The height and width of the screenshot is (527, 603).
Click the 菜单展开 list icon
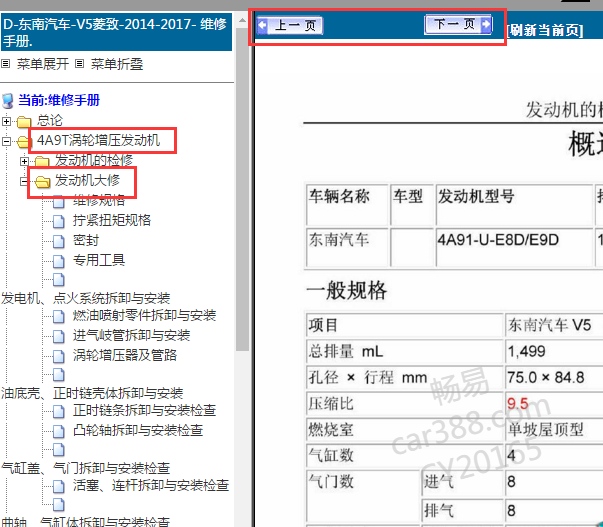coord(5,63)
